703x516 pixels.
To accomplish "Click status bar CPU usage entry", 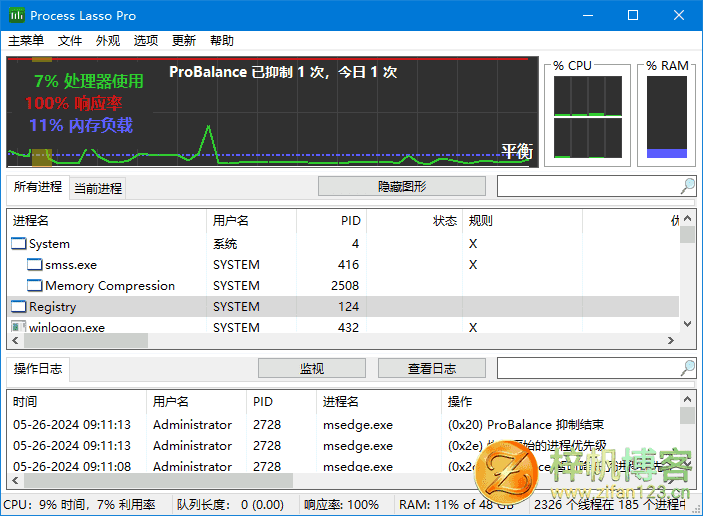I will pyautogui.click(x=79, y=505).
